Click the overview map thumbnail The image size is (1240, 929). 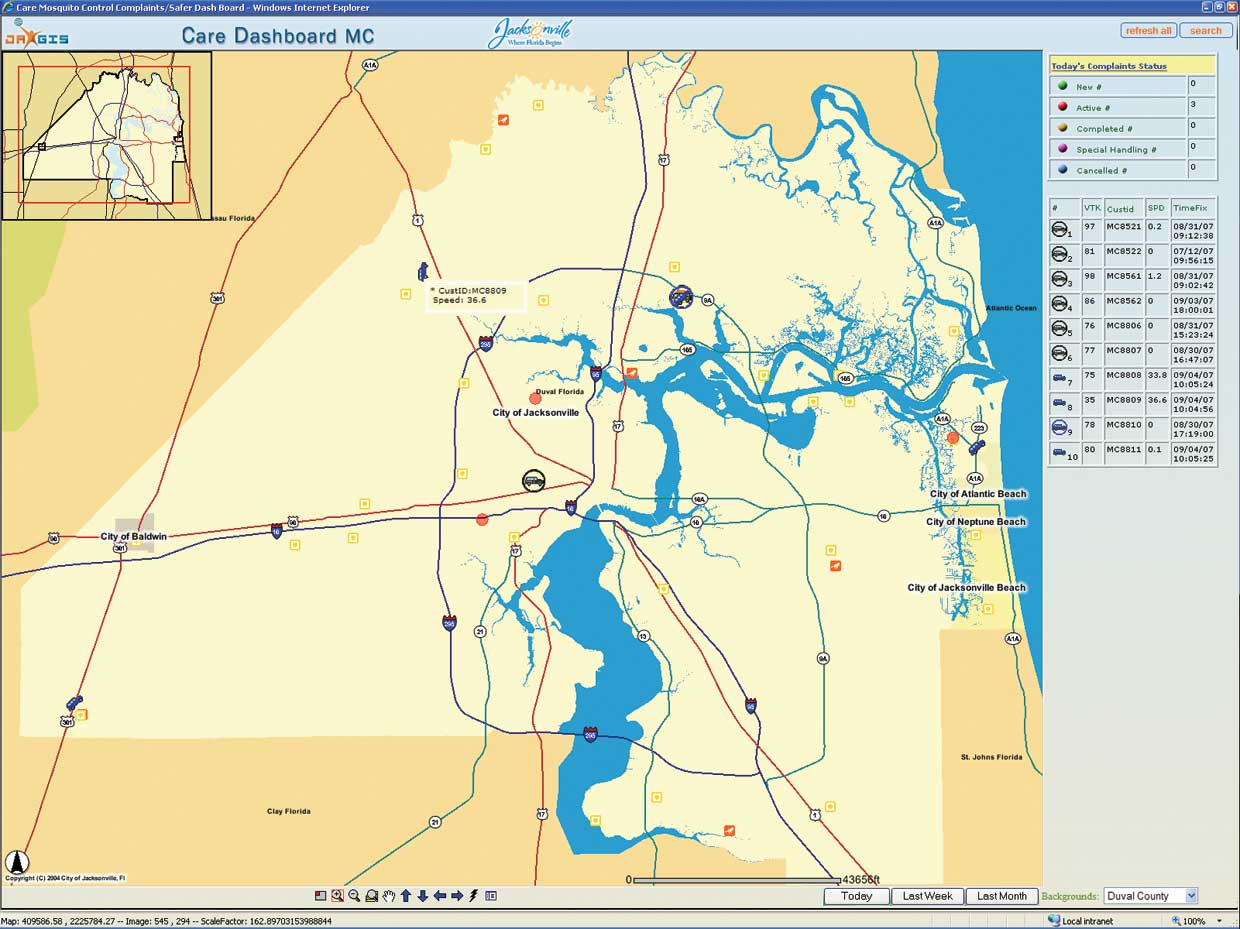click(107, 135)
